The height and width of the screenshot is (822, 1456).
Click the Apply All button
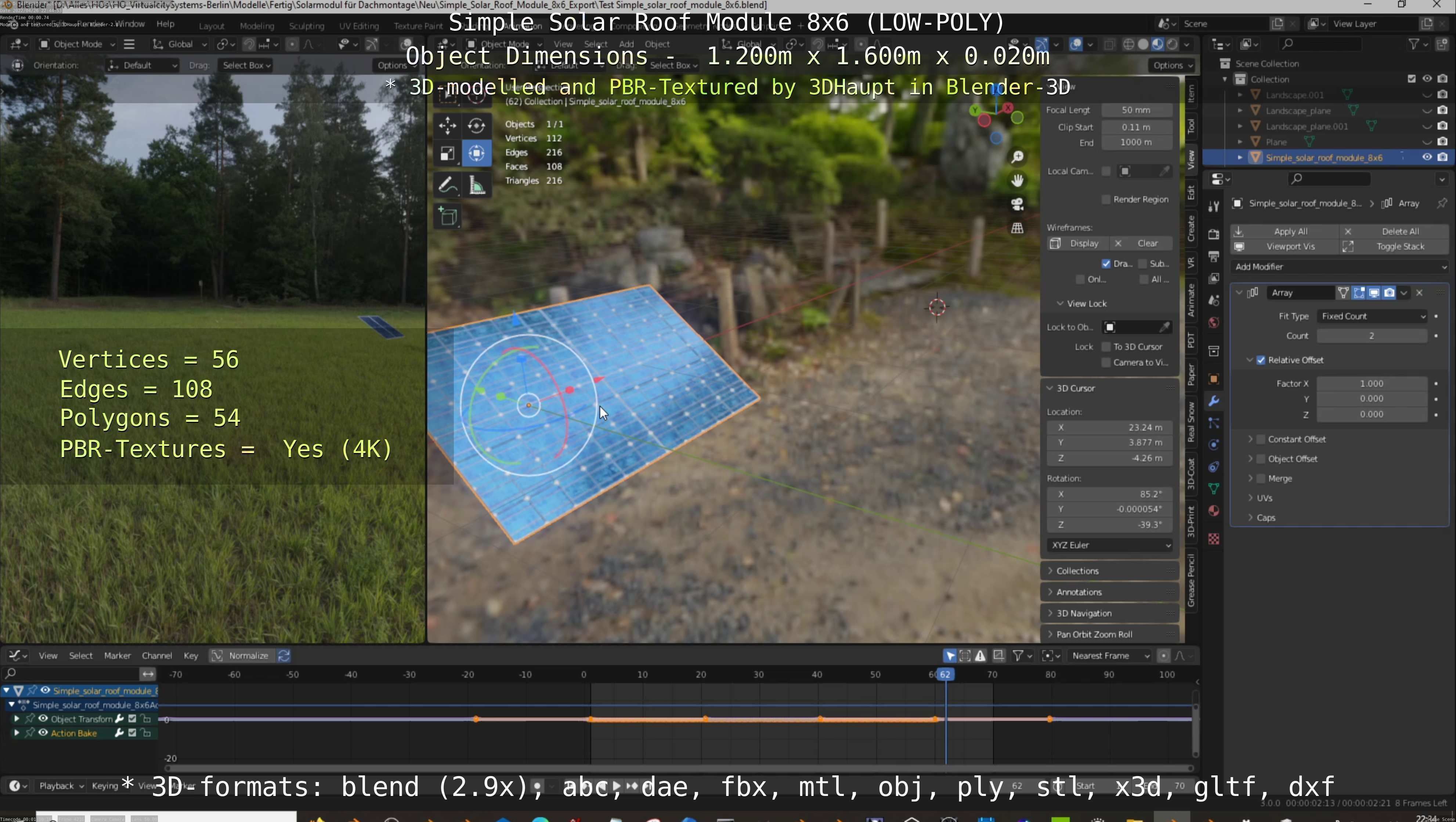pyautogui.click(x=1284, y=232)
